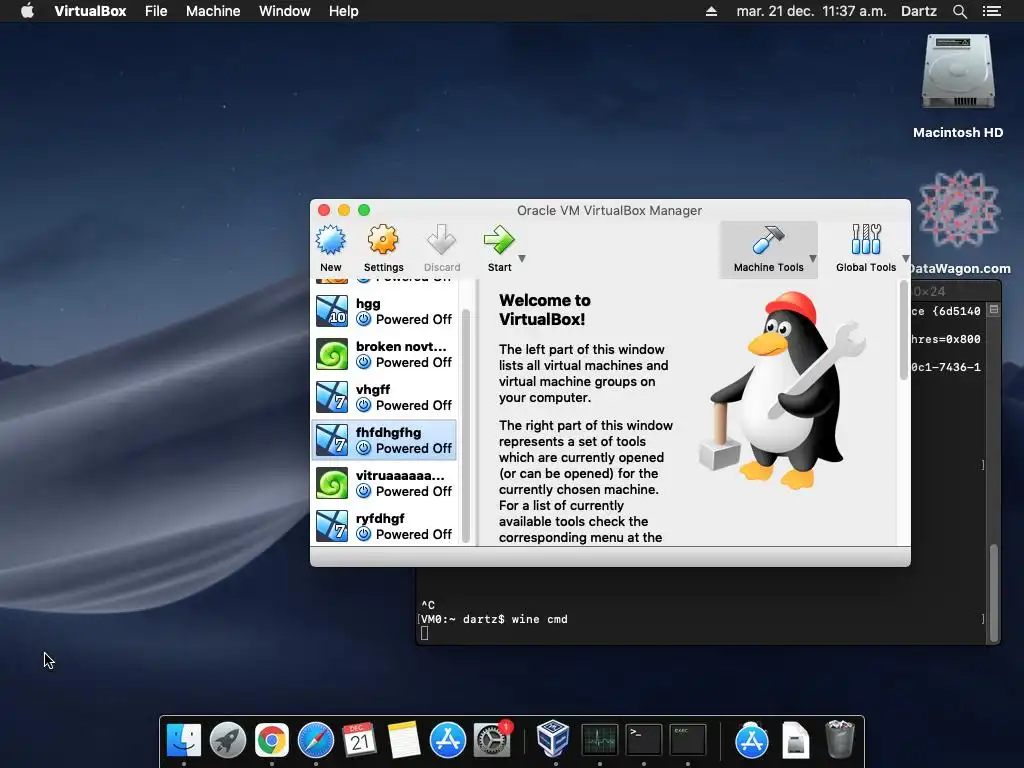Launch Safari from the Dock

point(315,741)
